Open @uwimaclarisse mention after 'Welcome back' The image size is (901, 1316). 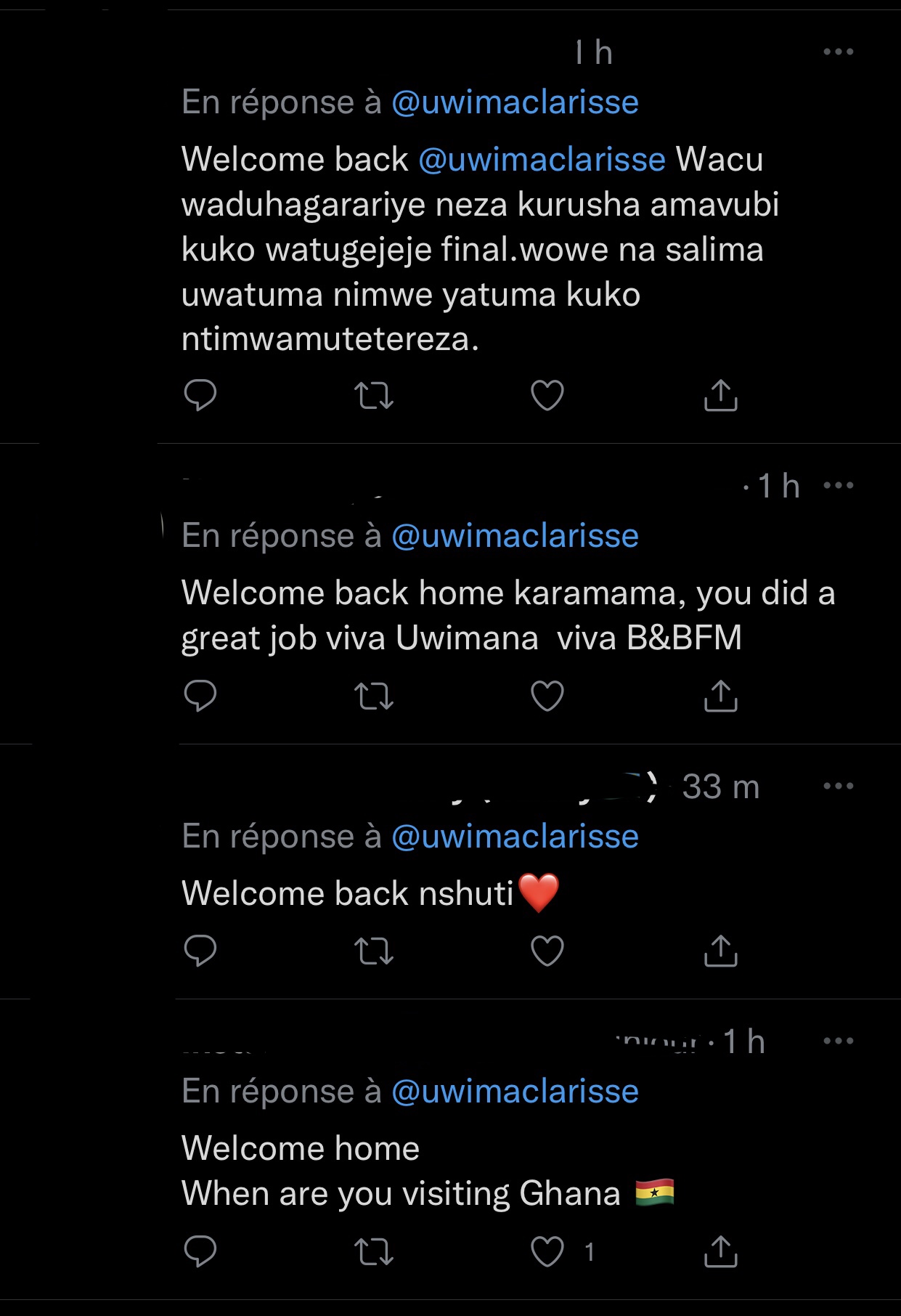click(x=542, y=159)
